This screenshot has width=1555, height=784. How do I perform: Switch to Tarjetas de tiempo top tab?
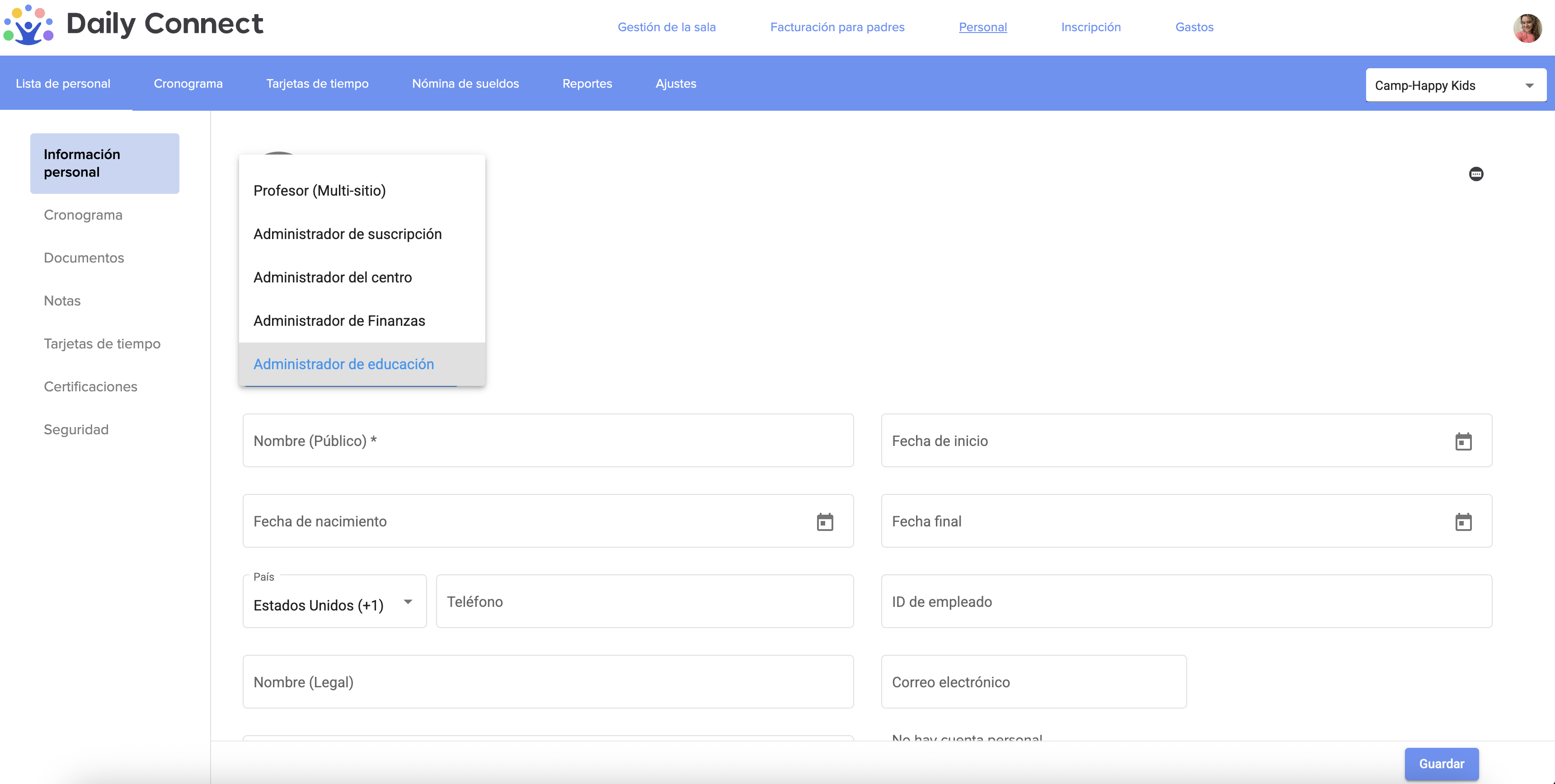(317, 83)
